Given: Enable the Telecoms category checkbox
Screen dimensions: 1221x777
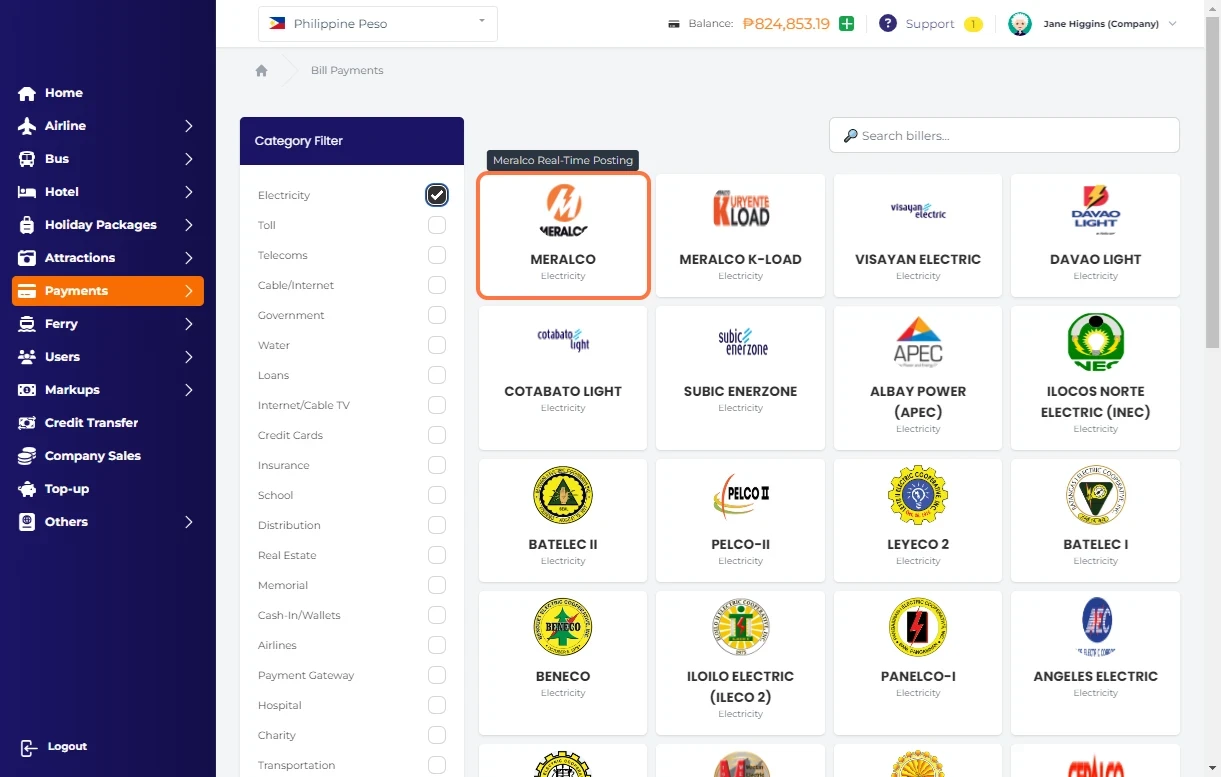Looking at the screenshot, I should click(x=437, y=255).
